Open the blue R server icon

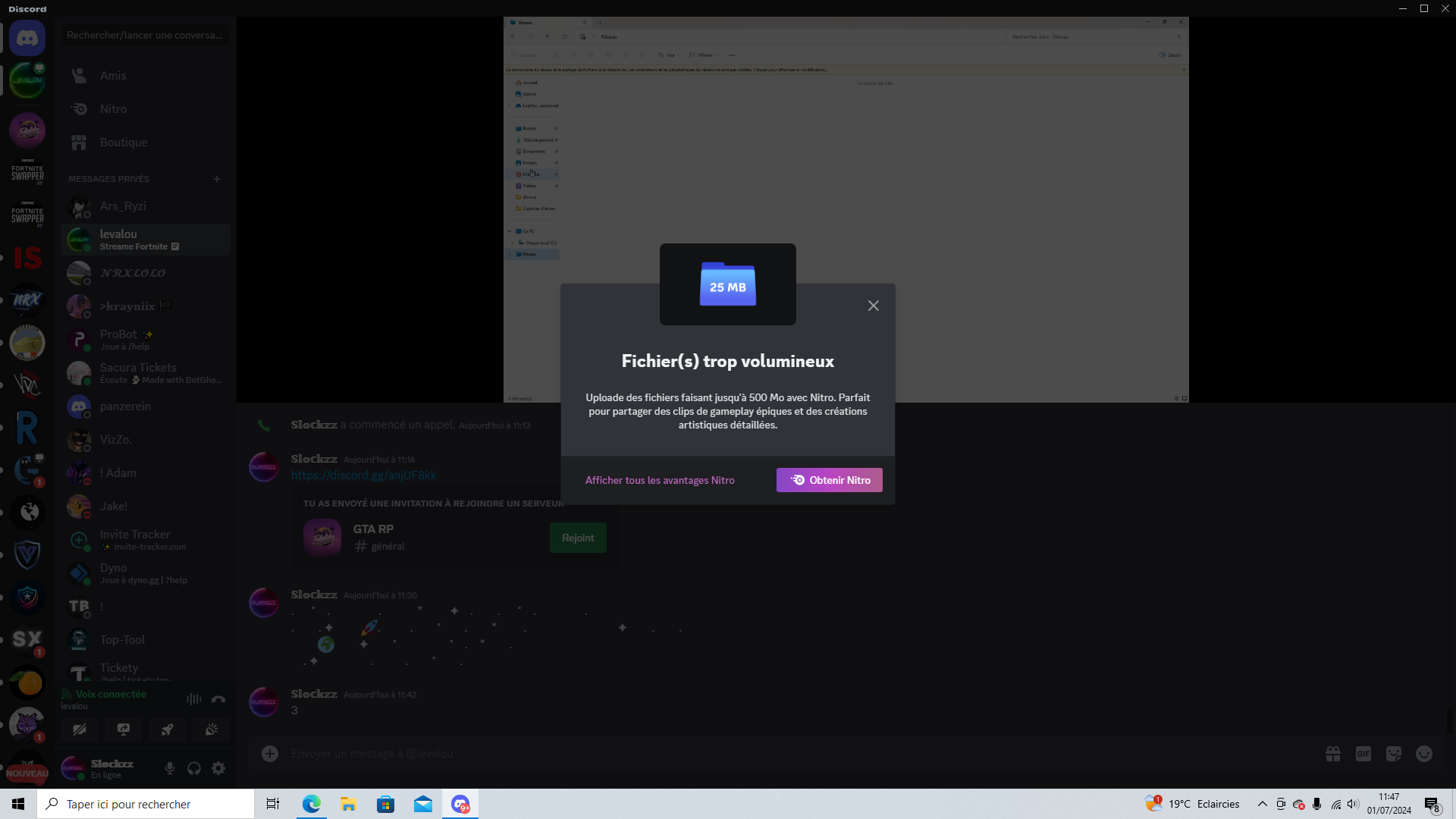tap(27, 428)
